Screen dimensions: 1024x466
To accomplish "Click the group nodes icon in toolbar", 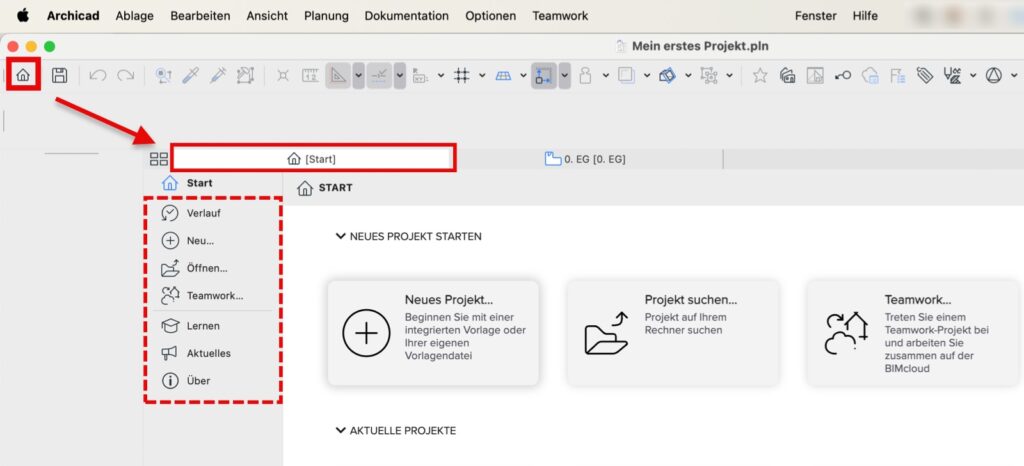I will pyautogui.click(x=709, y=76).
